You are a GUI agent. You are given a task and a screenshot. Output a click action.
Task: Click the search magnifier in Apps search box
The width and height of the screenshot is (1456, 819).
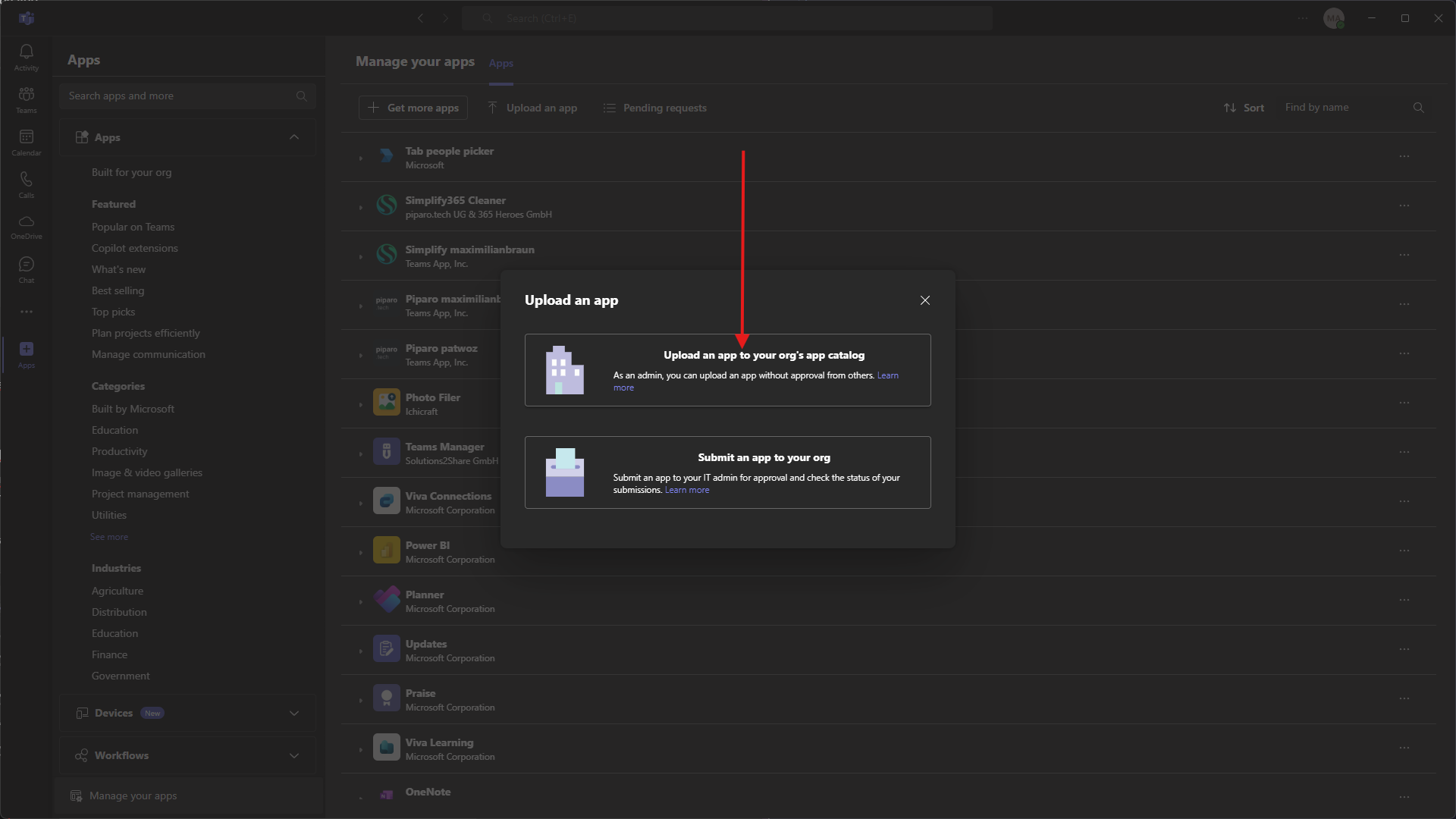302,96
